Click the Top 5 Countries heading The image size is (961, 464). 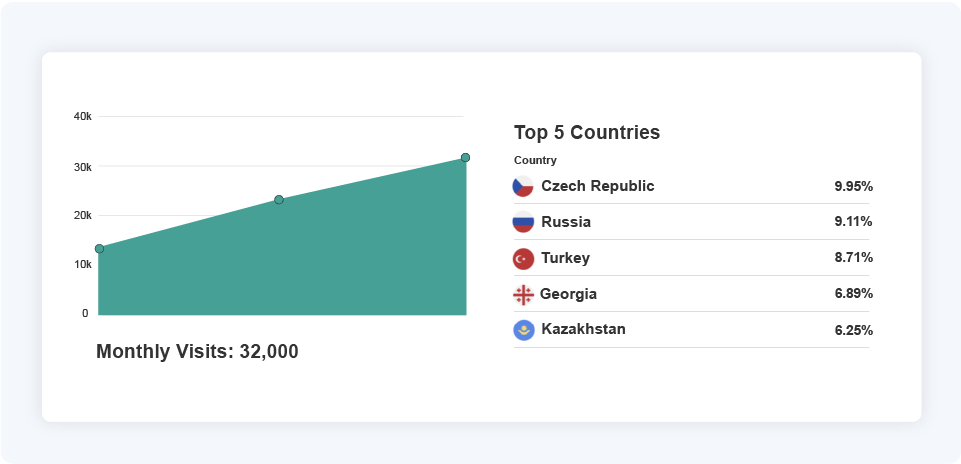[x=587, y=132]
